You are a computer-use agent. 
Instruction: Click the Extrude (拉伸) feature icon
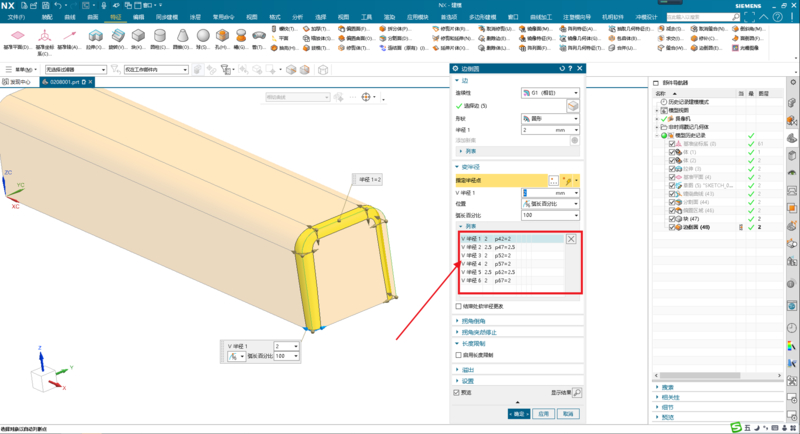click(x=91, y=37)
